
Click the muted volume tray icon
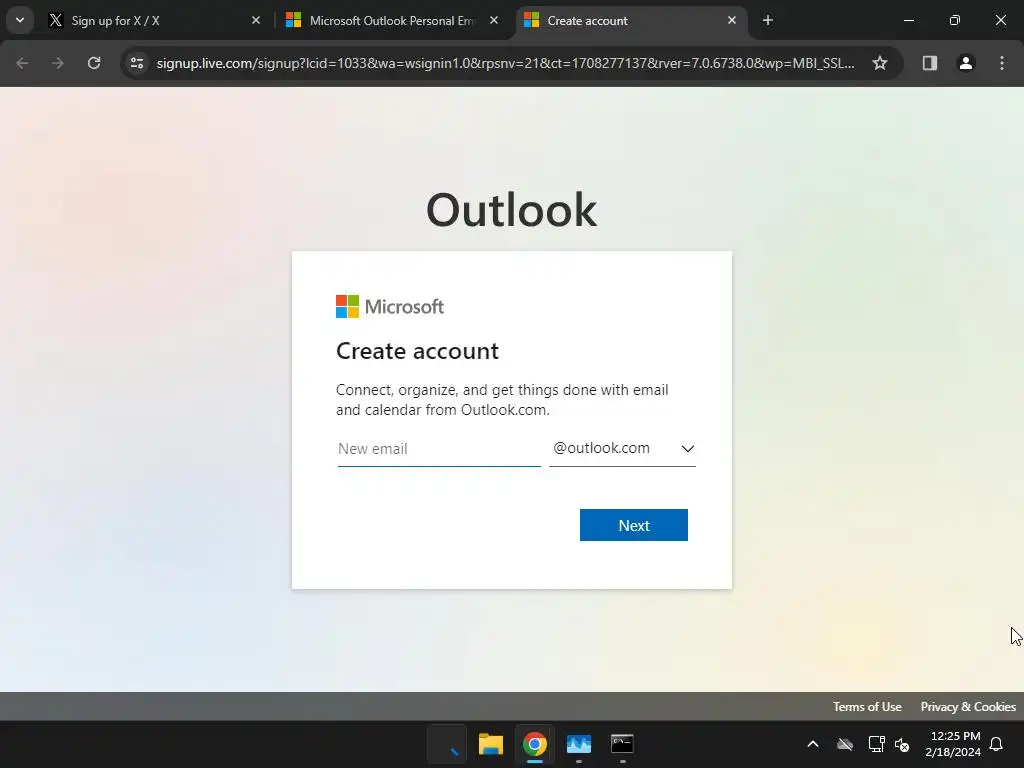[x=902, y=744]
